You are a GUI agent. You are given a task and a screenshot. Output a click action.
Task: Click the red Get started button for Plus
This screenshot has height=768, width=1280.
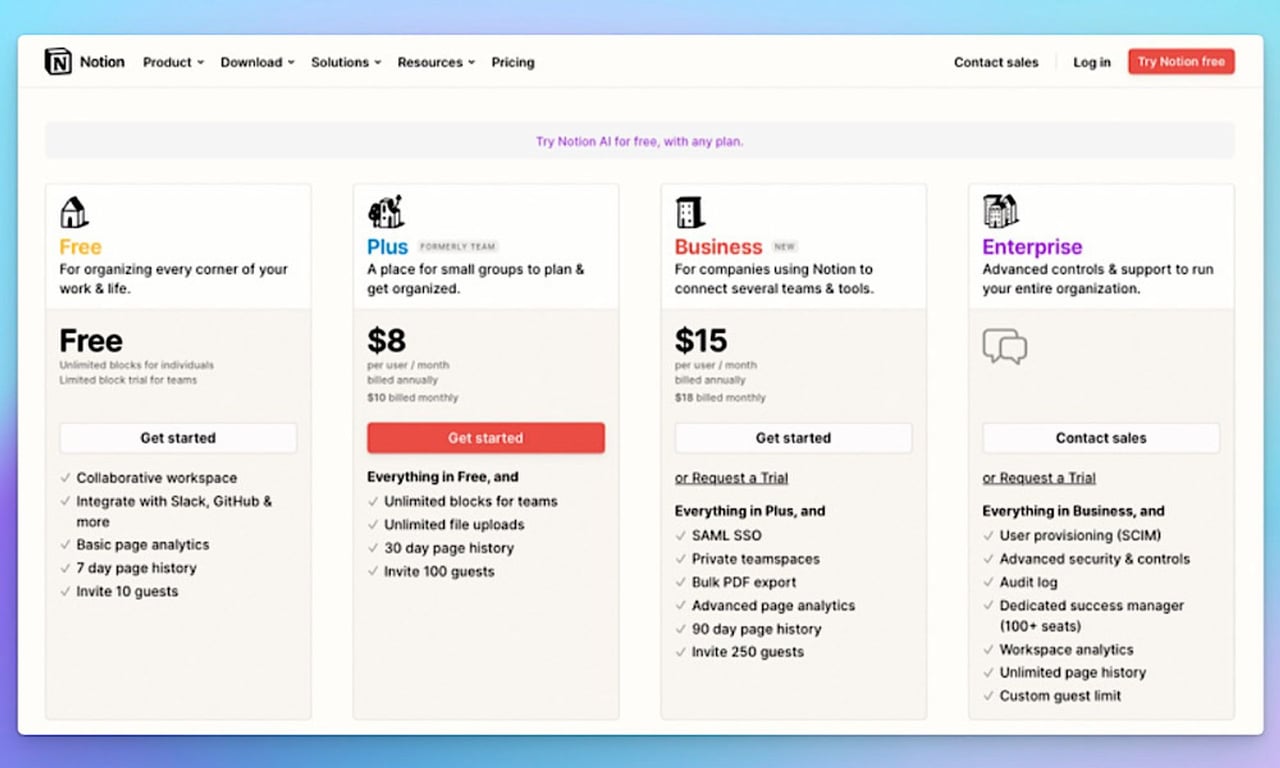[486, 438]
